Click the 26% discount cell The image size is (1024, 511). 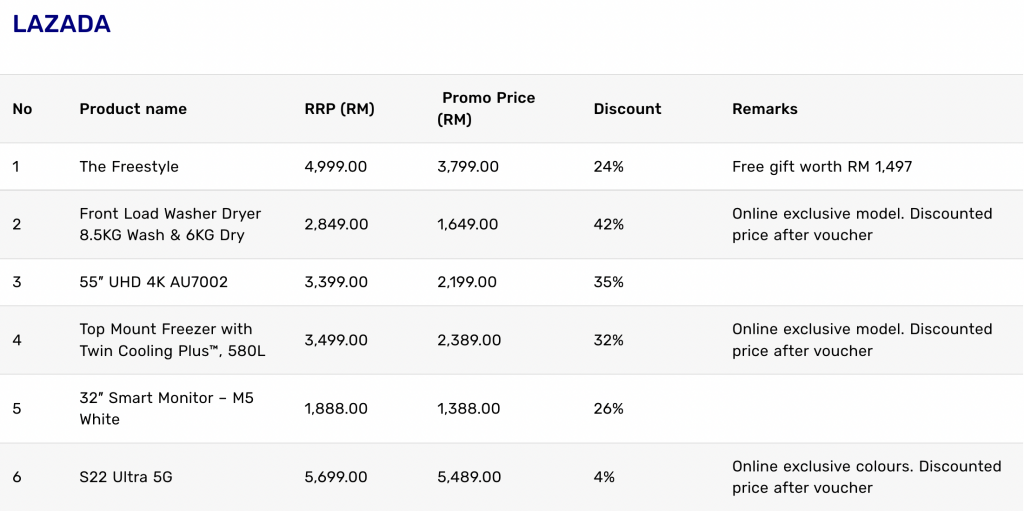pyautogui.click(x=608, y=408)
